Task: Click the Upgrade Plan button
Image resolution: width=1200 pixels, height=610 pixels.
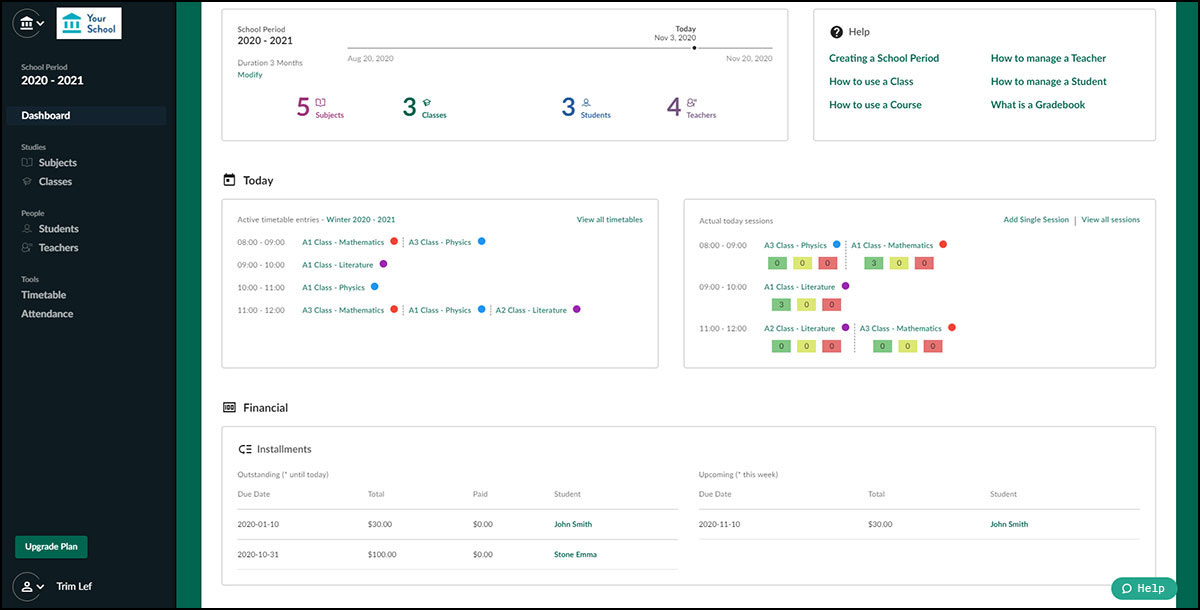Action: pos(51,547)
